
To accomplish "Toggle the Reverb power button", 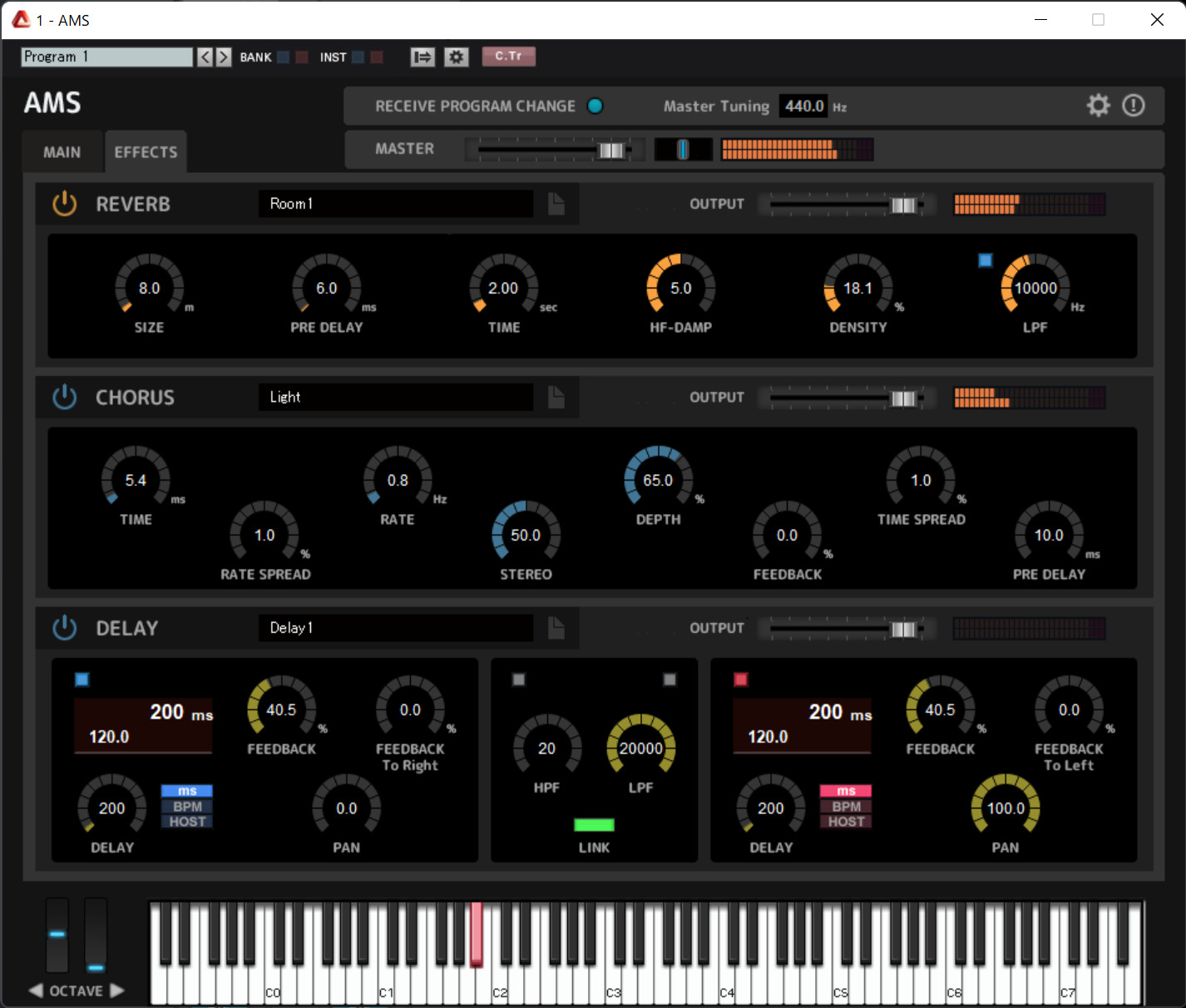I will [64, 204].
